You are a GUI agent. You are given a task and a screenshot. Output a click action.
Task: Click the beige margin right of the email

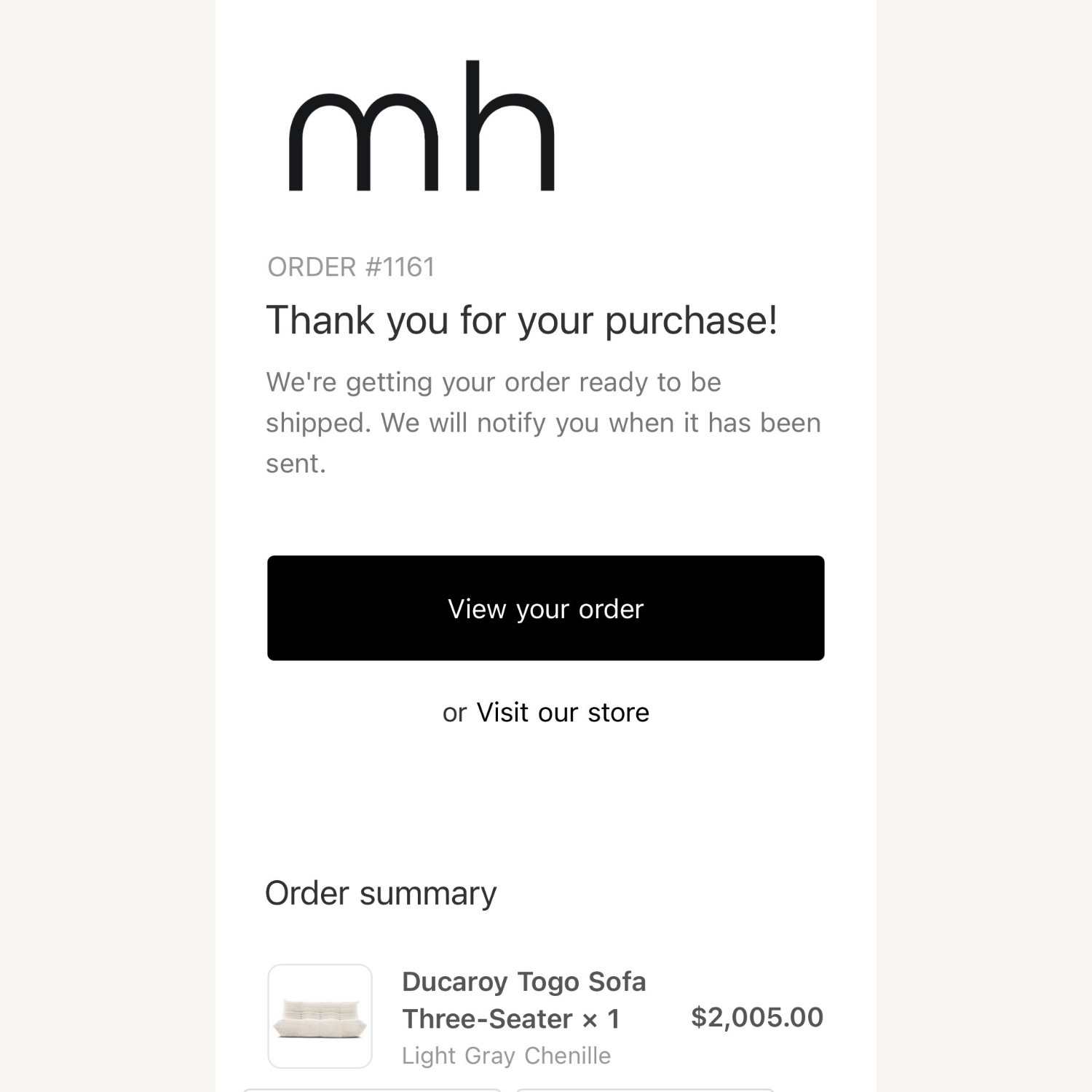pyautogui.click(x=984, y=546)
